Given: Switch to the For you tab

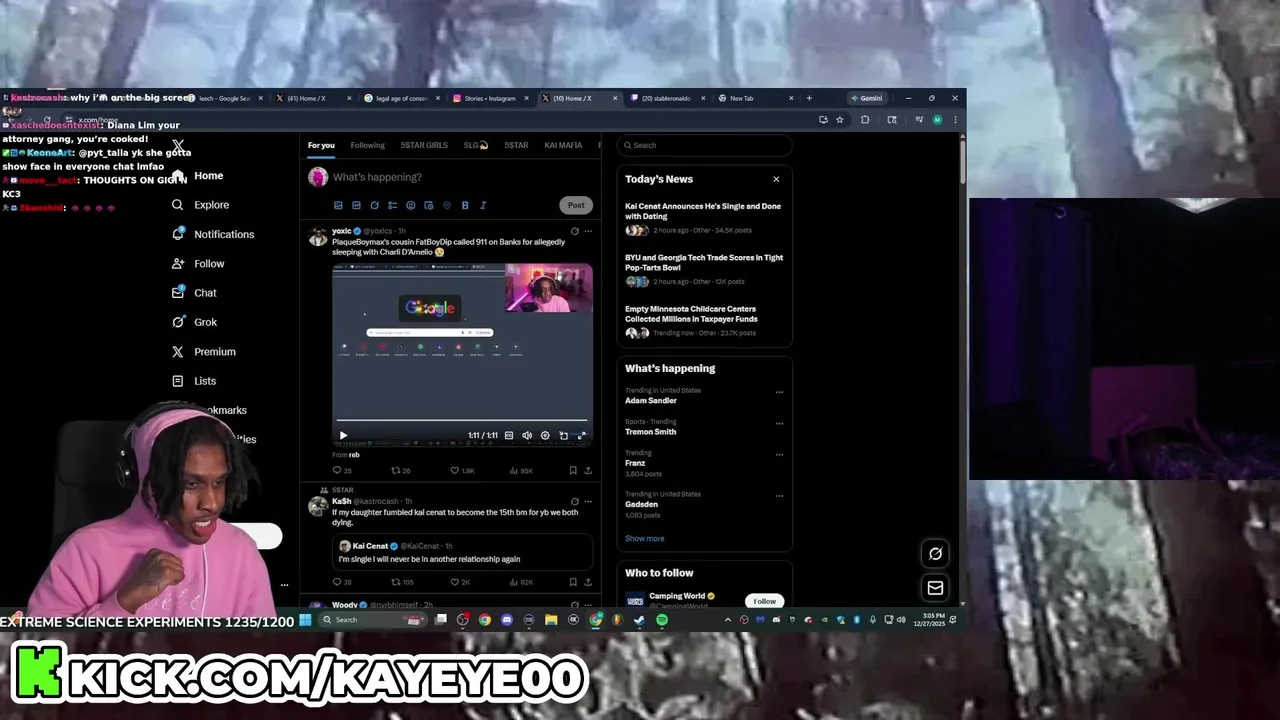Looking at the screenshot, I should point(321,145).
